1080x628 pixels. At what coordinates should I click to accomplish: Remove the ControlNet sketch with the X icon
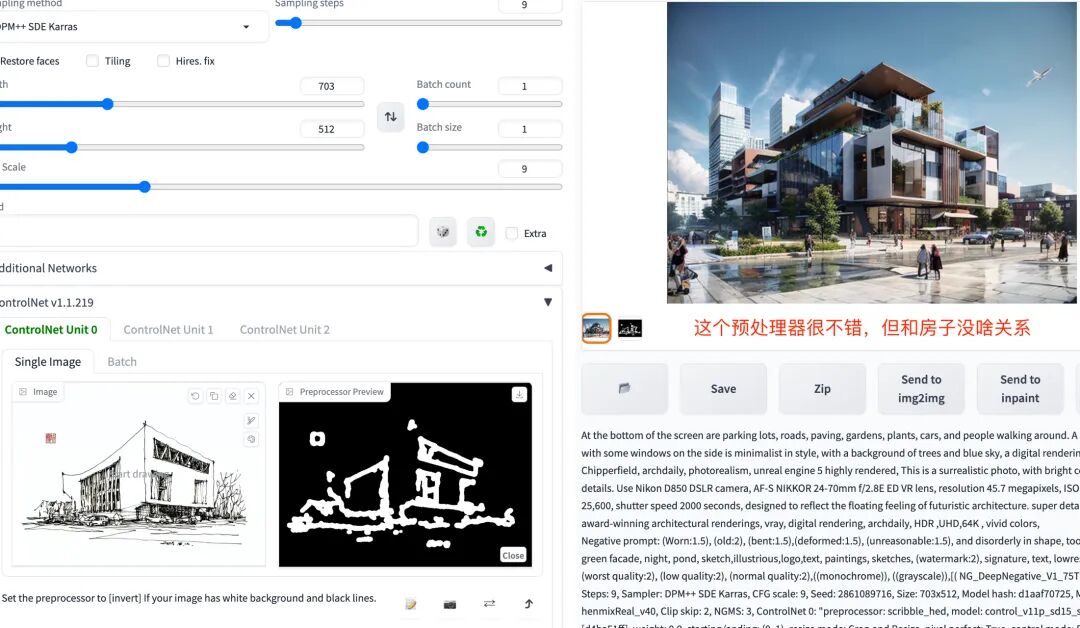(x=250, y=395)
